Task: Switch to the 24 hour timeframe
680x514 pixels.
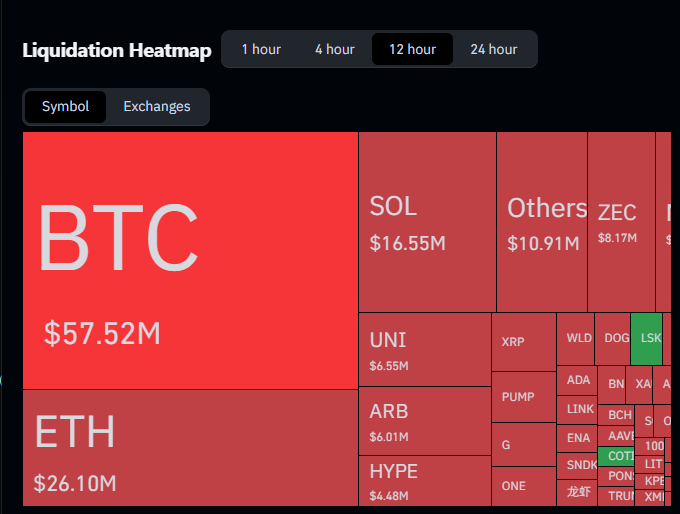Action: (x=494, y=49)
